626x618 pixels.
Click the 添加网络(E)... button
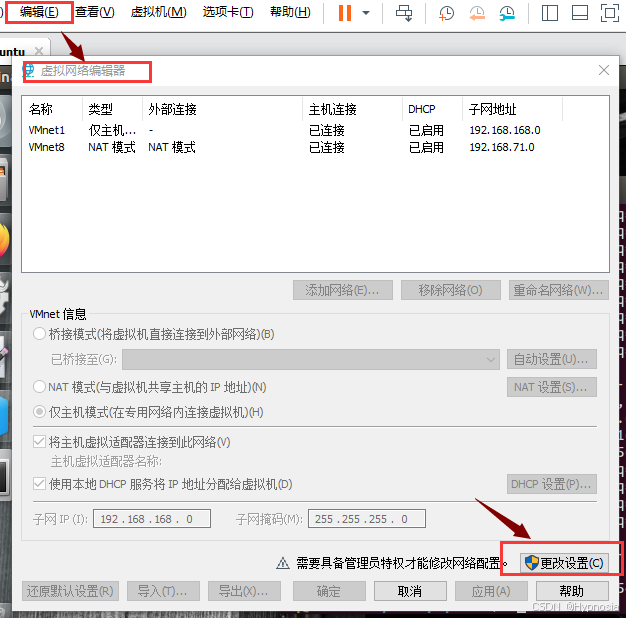pyautogui.click(x=343, y=290)
